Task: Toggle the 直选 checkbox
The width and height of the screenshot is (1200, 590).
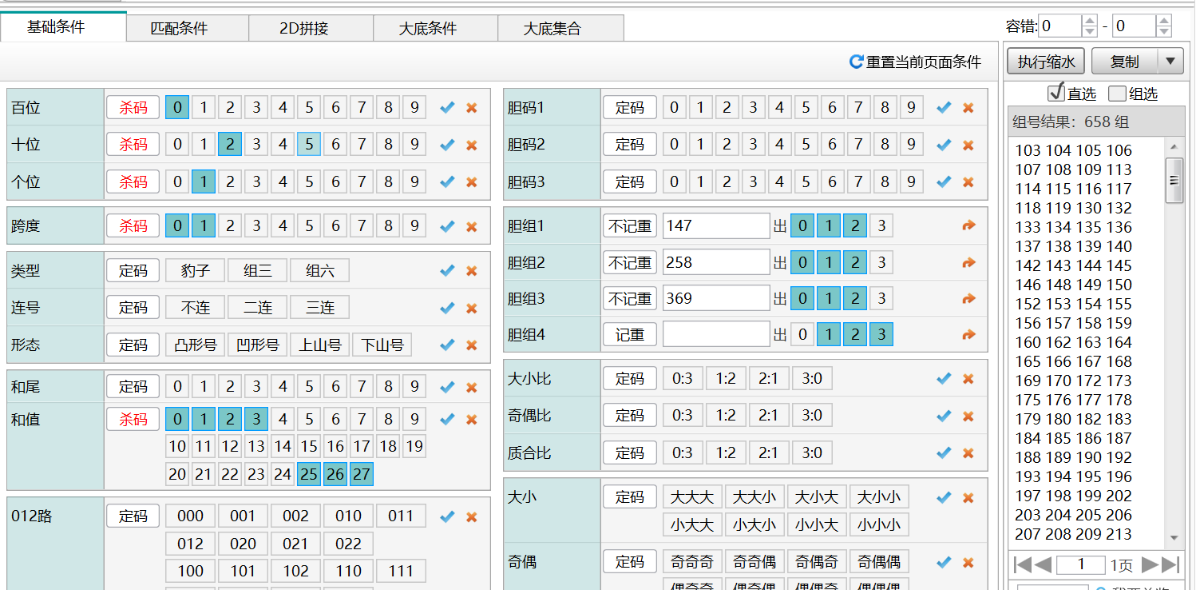Action: tap(1055, 93)
